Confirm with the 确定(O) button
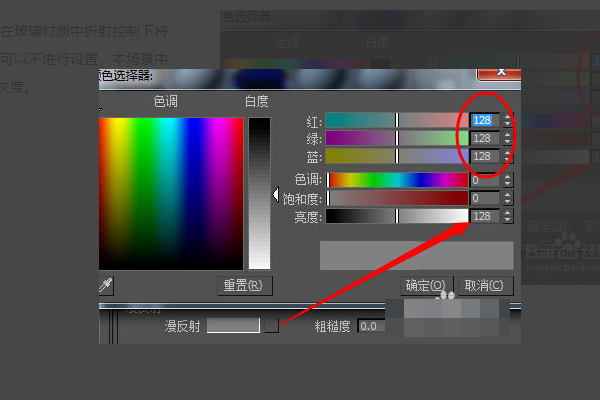 [x=426, y=286]
